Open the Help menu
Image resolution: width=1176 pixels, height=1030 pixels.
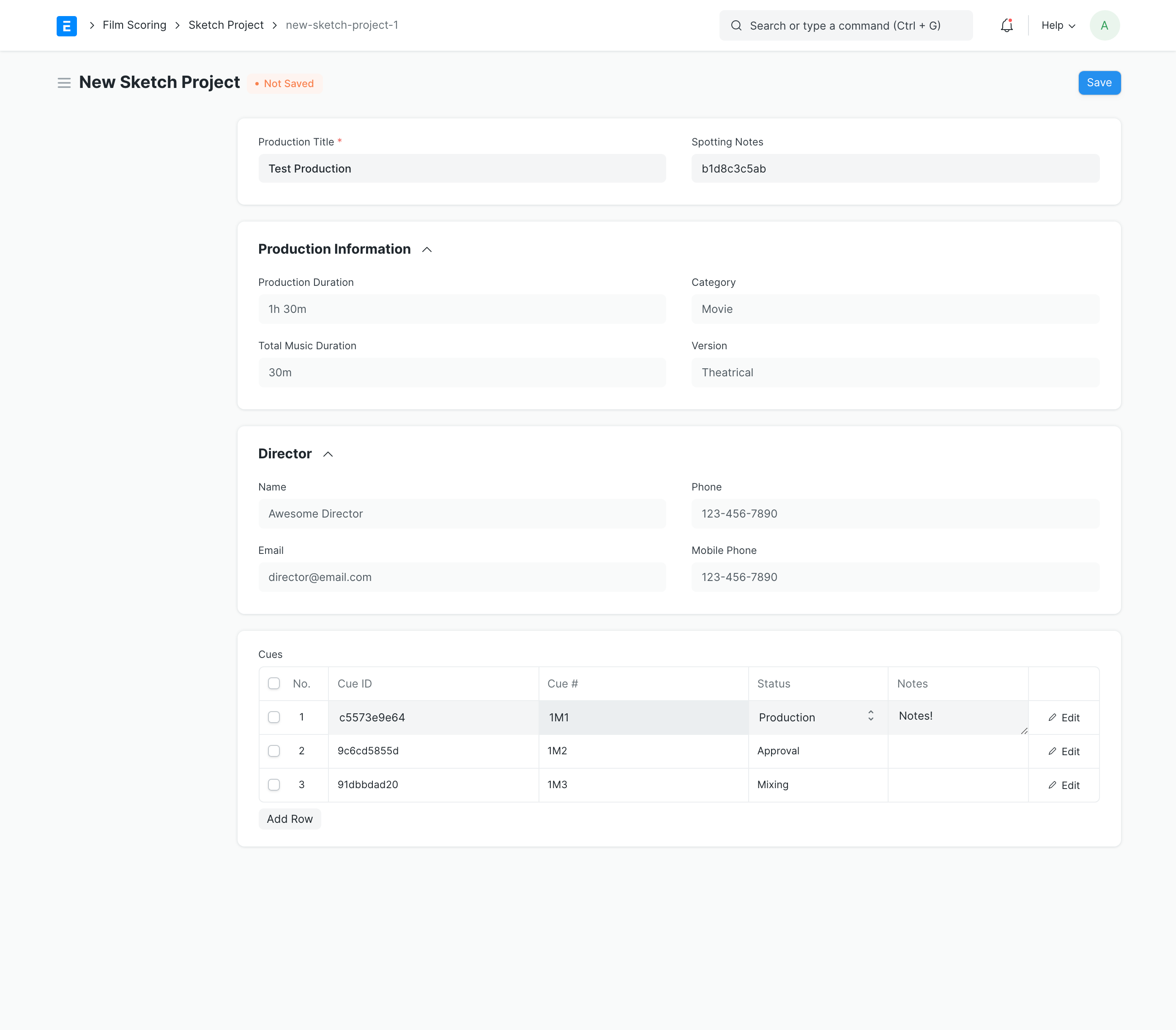click(1058, 26)
